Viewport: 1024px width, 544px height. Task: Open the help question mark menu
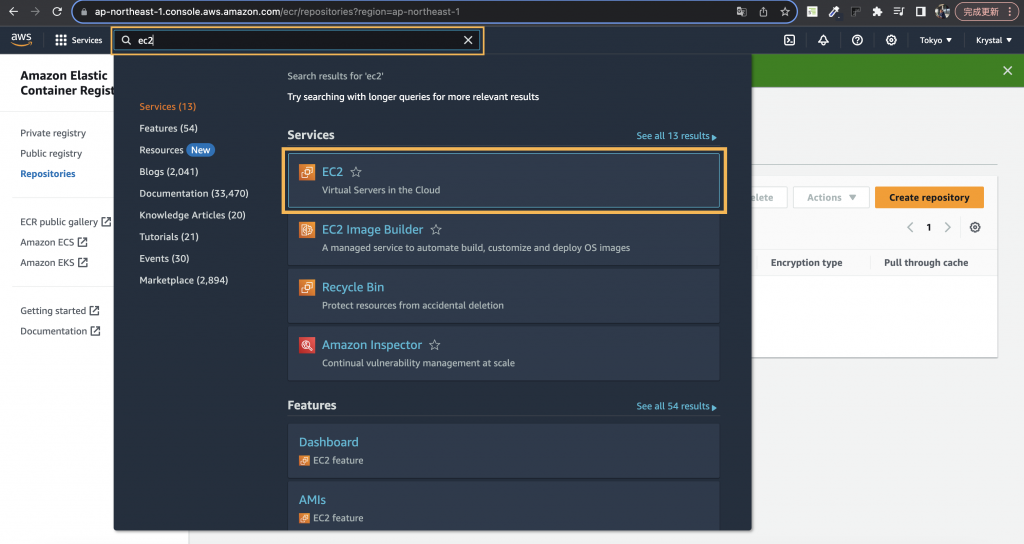point(857,40)
